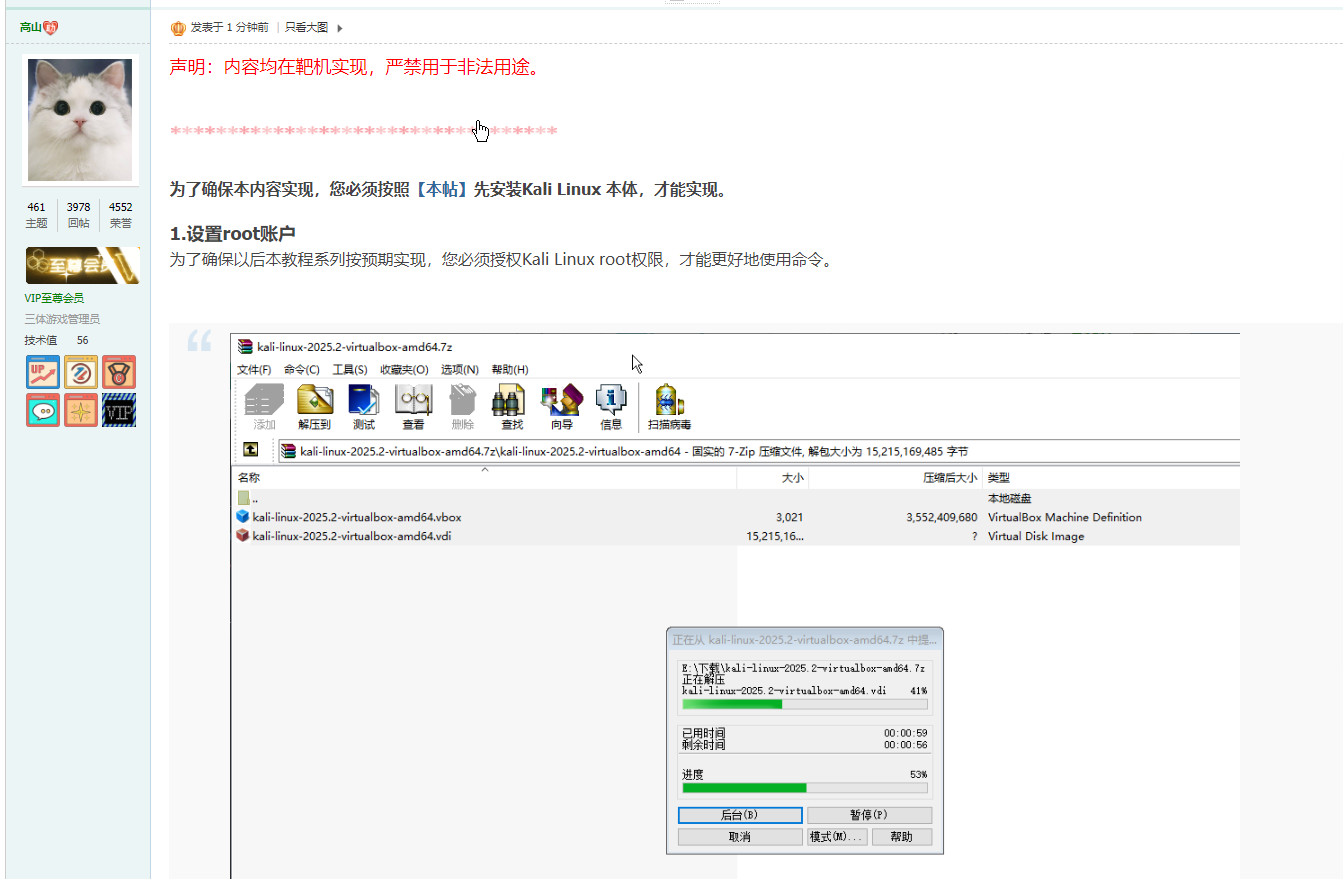Click the blue cube icon of the .vbox file
Viewport: 1343px width, 879px height.
243,517
